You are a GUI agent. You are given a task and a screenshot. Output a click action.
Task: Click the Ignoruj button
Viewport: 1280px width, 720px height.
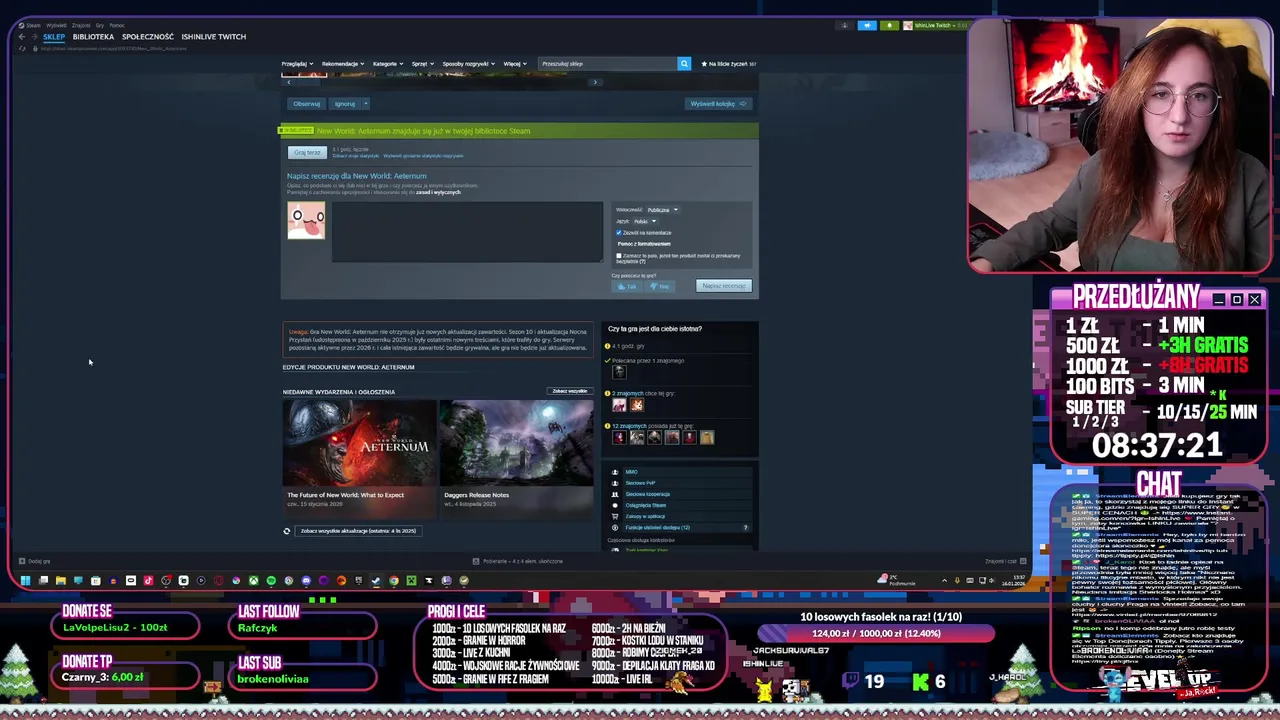(345, 104)
